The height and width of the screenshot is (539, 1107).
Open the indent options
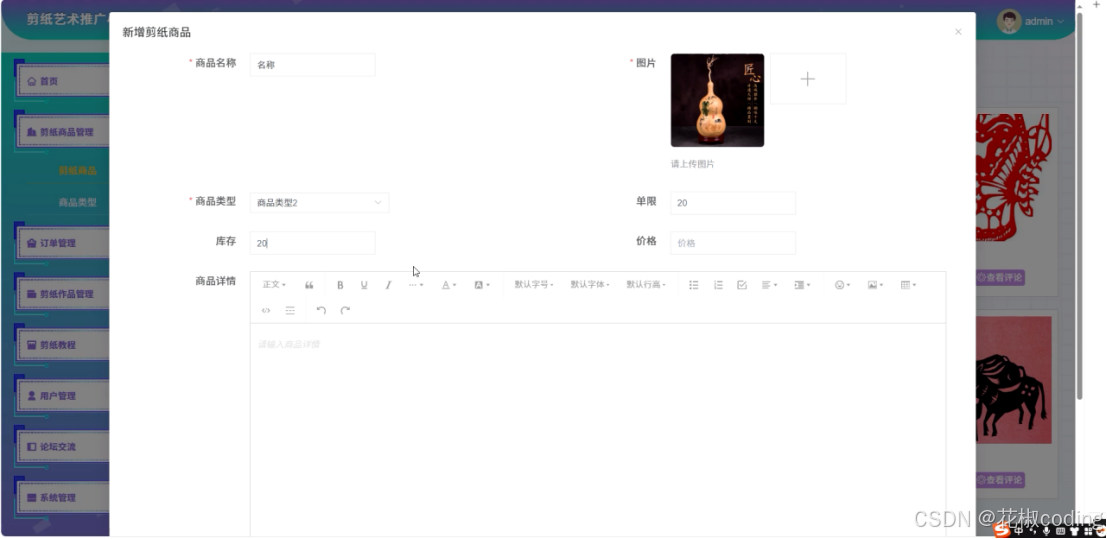coord(802,285)
